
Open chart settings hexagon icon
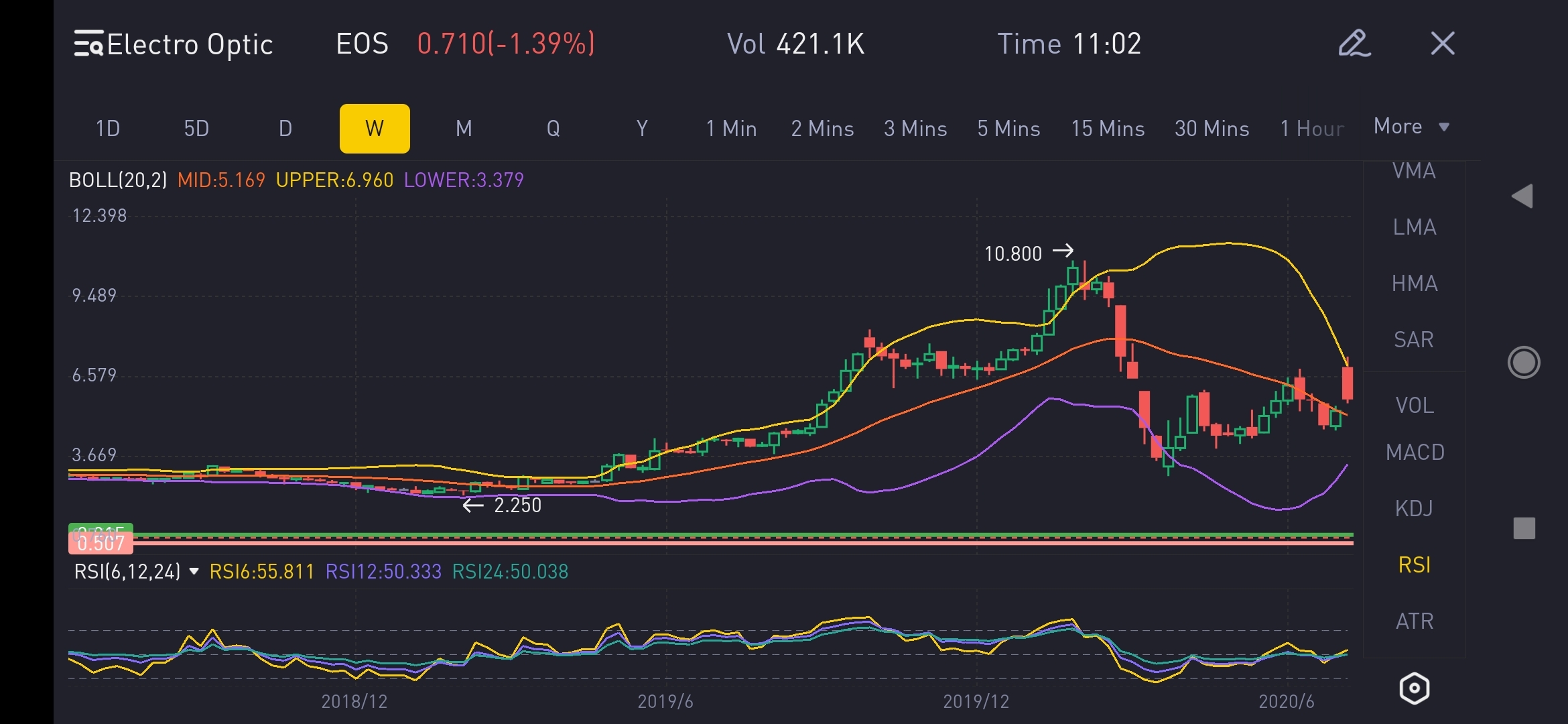coord(1414,688)
